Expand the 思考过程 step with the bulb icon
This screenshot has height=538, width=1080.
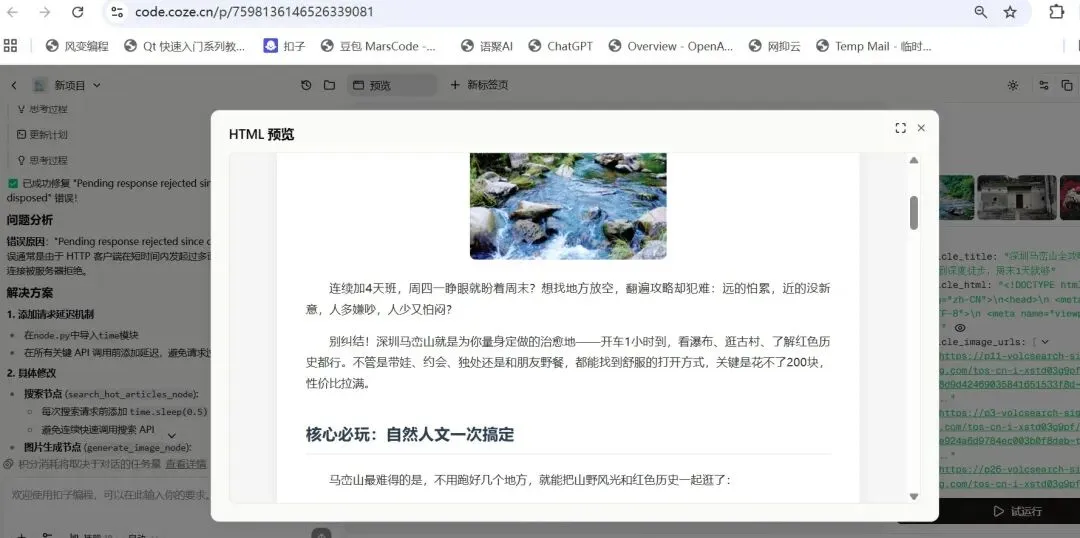point(42,160)
